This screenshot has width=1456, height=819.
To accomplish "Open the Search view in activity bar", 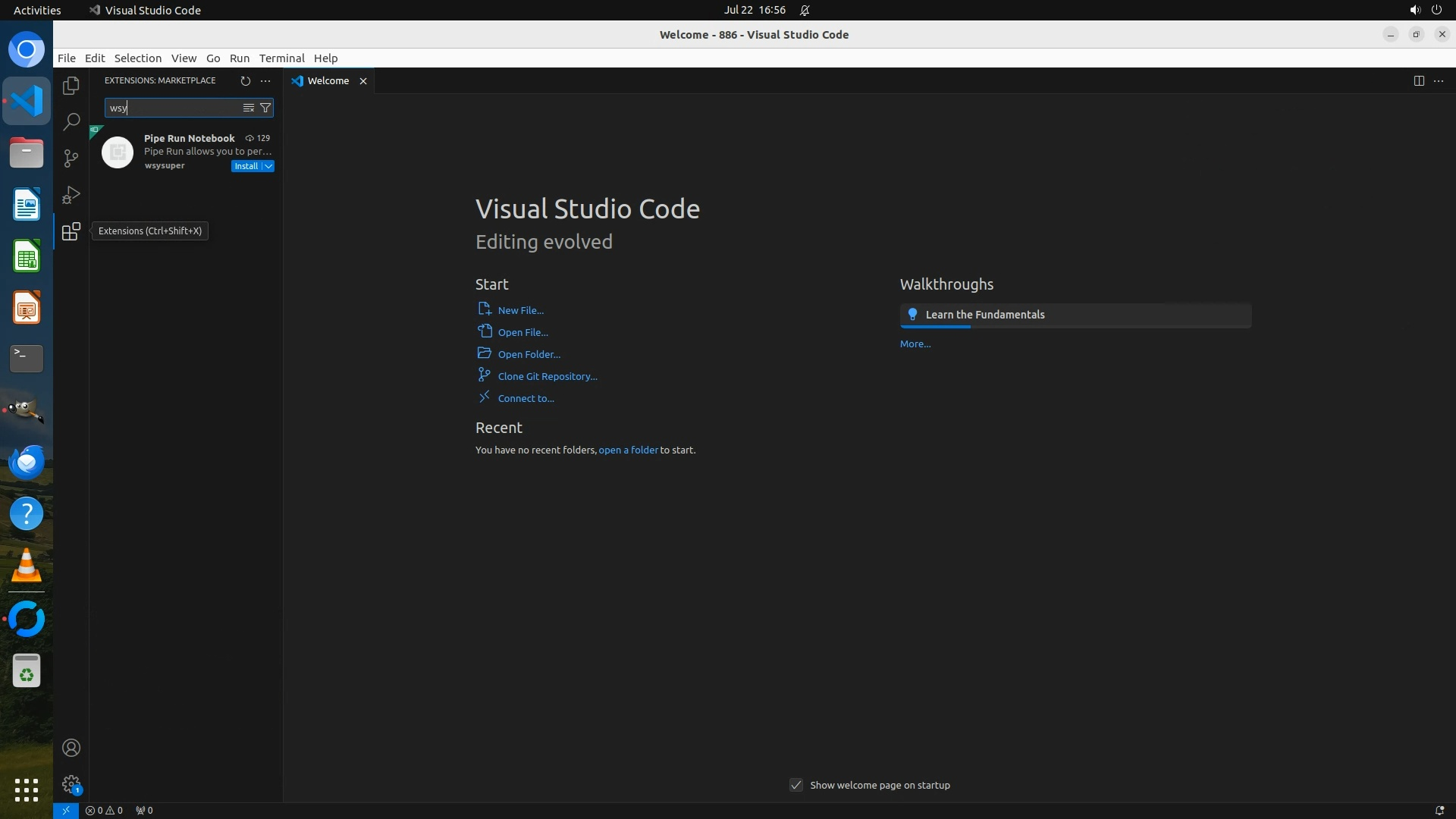I will 71,121.
